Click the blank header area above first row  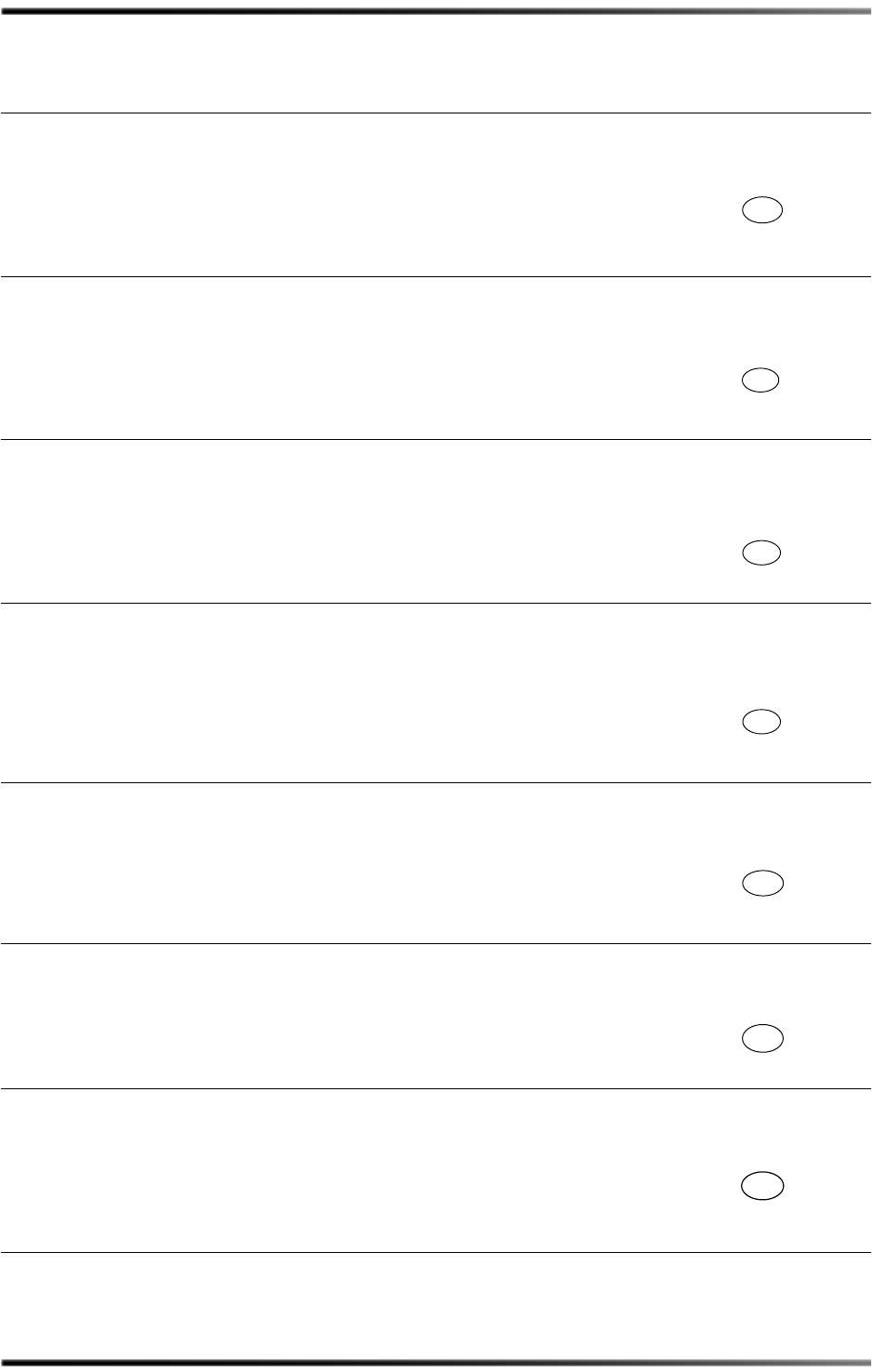436,63
